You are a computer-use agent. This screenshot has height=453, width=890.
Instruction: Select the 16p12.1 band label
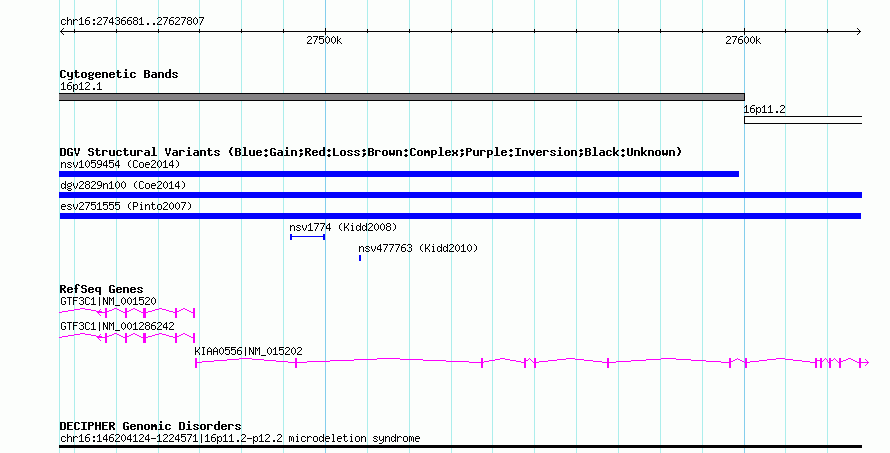(81, 87)
